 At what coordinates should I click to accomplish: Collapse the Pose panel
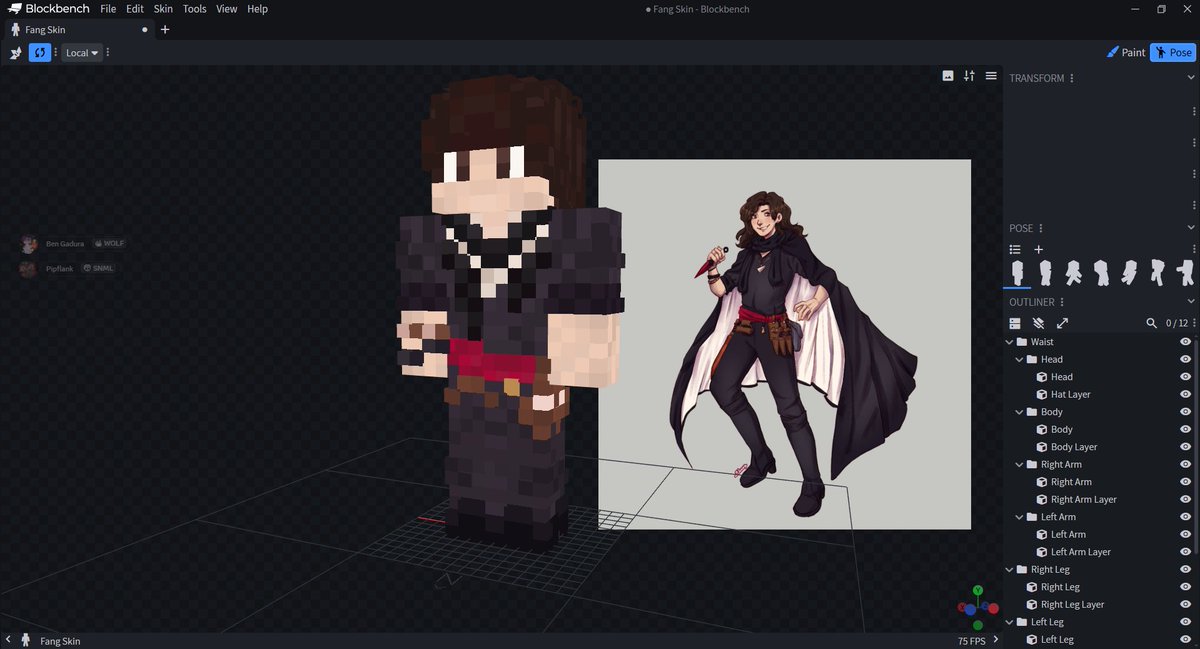coord(1190,228)
